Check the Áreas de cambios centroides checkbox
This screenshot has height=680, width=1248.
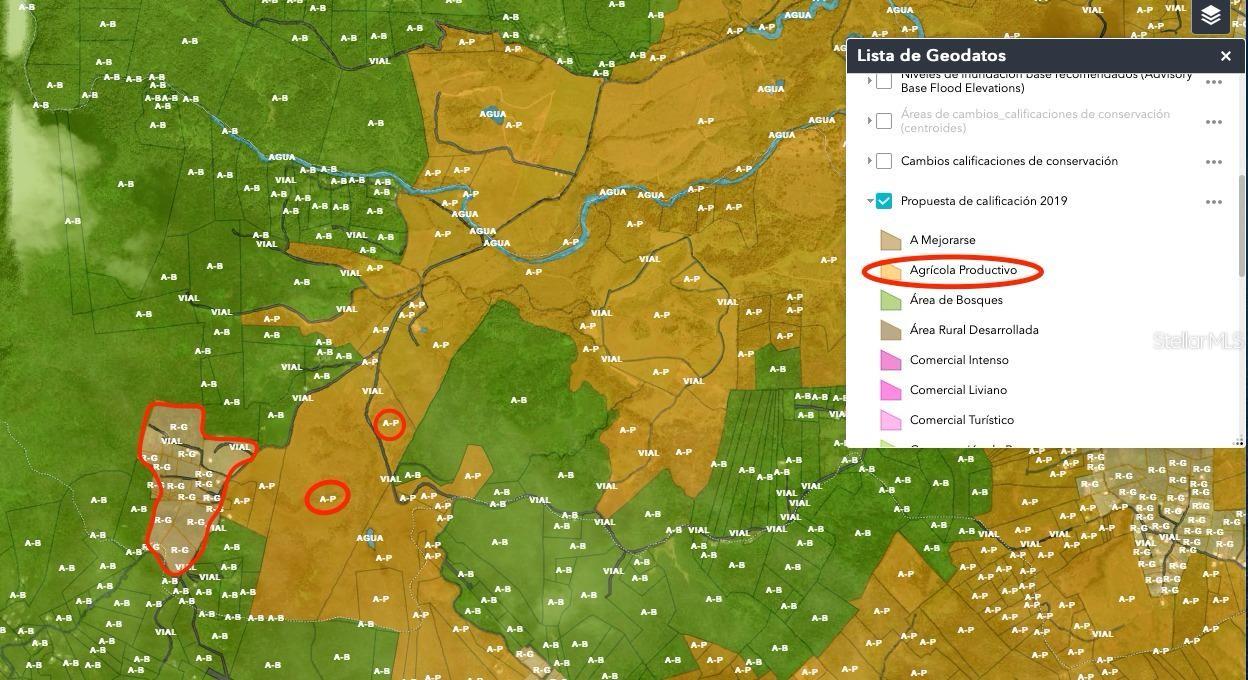[884, 121]
